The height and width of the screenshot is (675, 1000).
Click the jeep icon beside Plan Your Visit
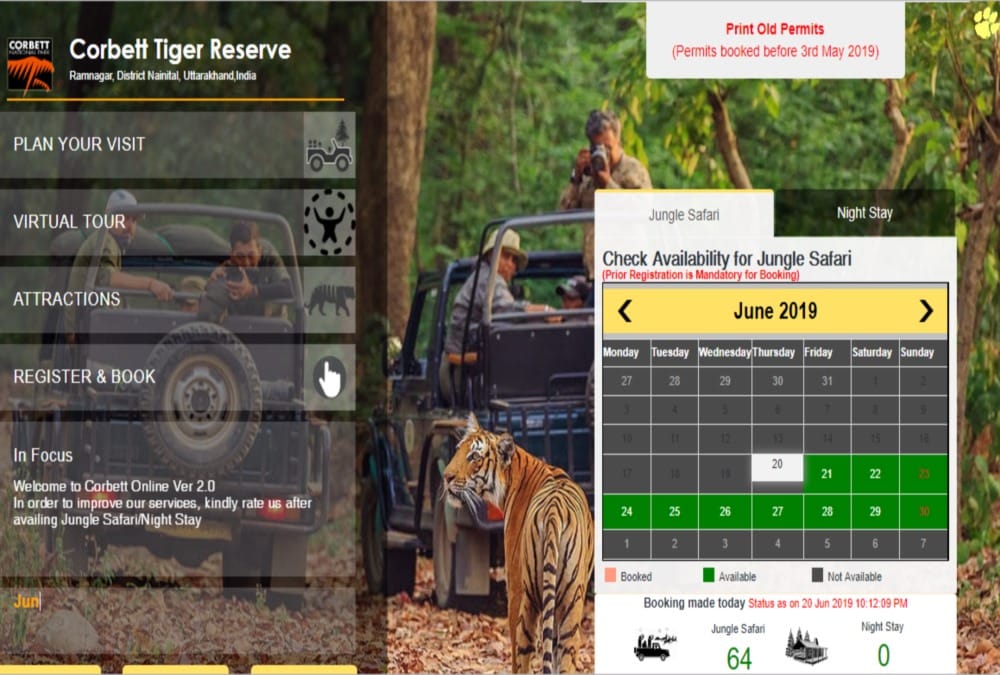[329, 146]
